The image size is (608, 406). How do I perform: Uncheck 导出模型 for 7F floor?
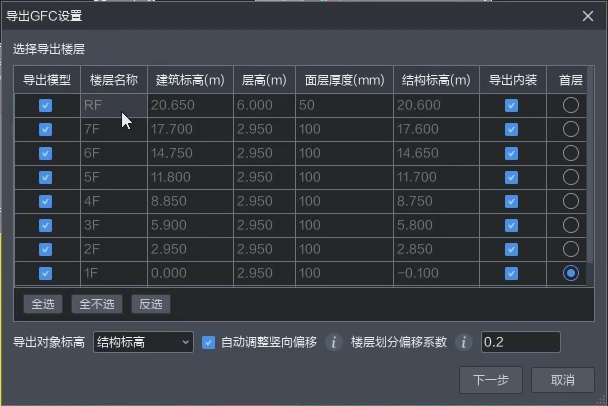pyautogui.click(x=45, y=130)
